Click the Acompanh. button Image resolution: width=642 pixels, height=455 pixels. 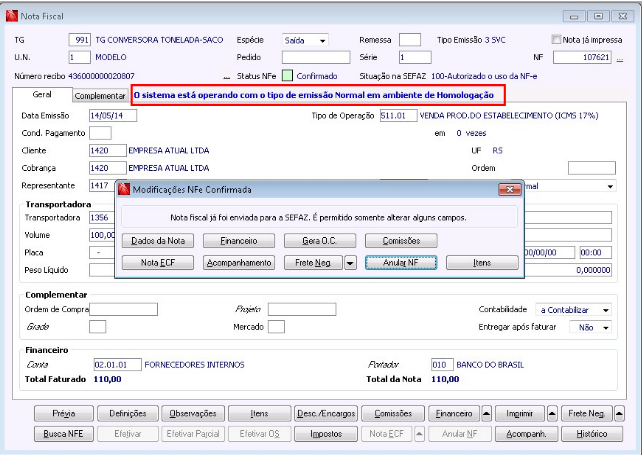tap(526, 434)
